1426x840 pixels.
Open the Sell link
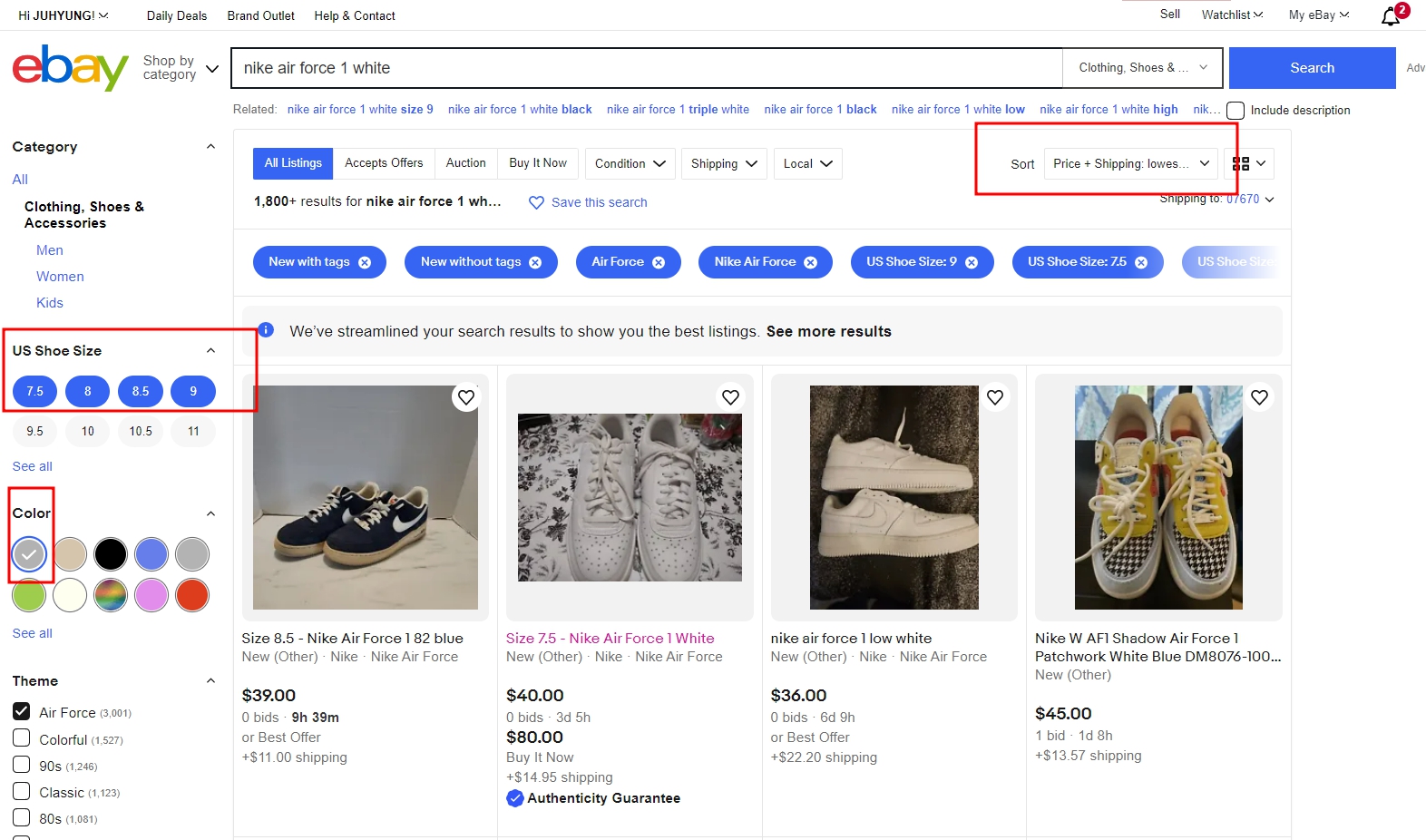(x=1170, y=14)
